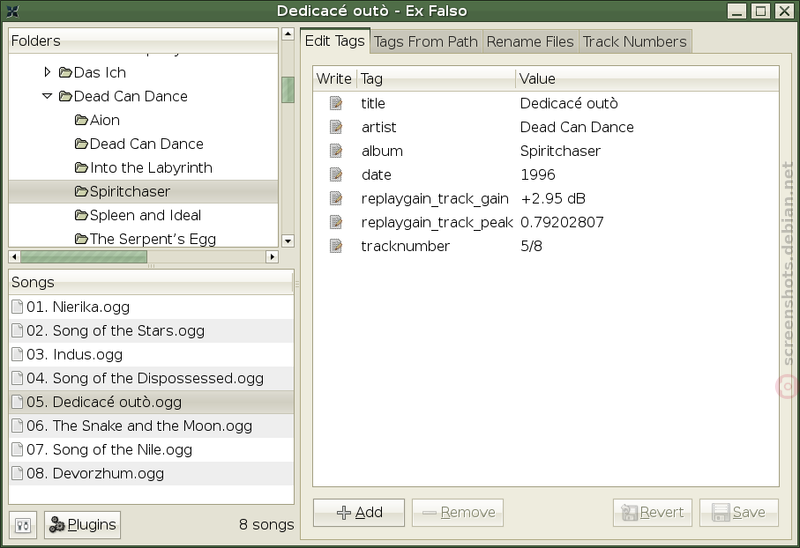Click the artist value Dead Can Dance
The width and height of the screenshot is (800, 548).
coord(577,127)
